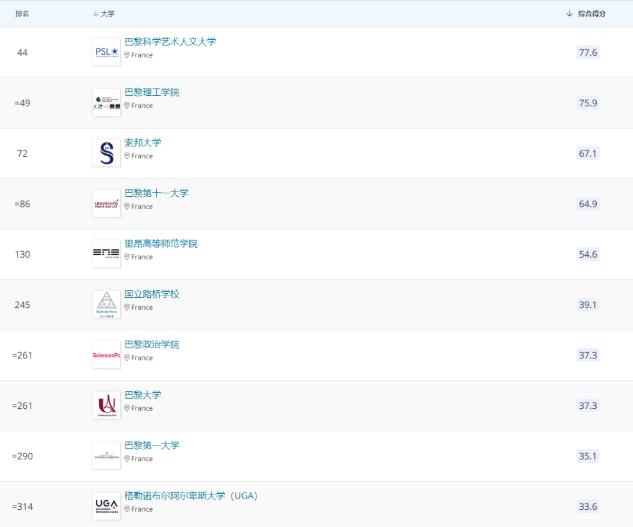Viewport: 633px width, 527px height.
Task: Sort by 综合得分 column arrow
Action: 570,14
